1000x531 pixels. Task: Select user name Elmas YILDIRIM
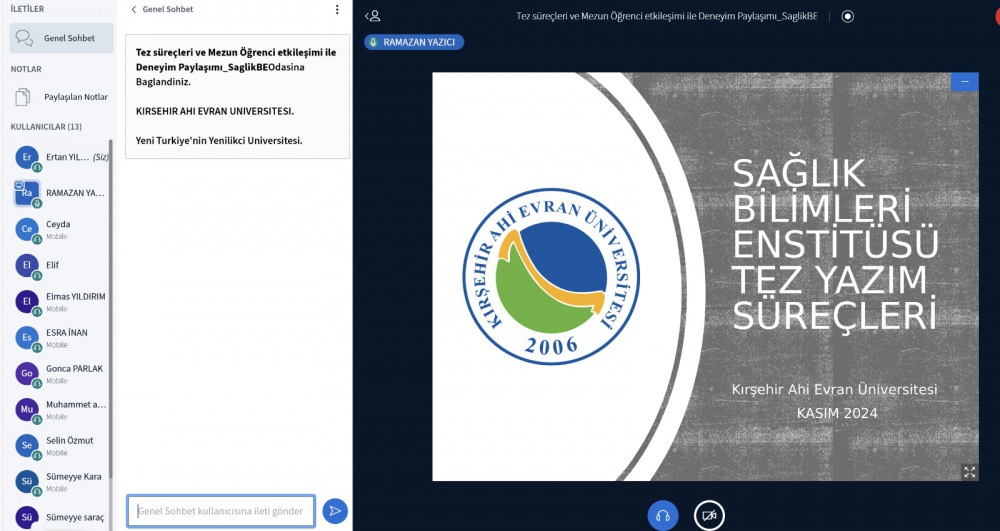[x=75, y=296]
